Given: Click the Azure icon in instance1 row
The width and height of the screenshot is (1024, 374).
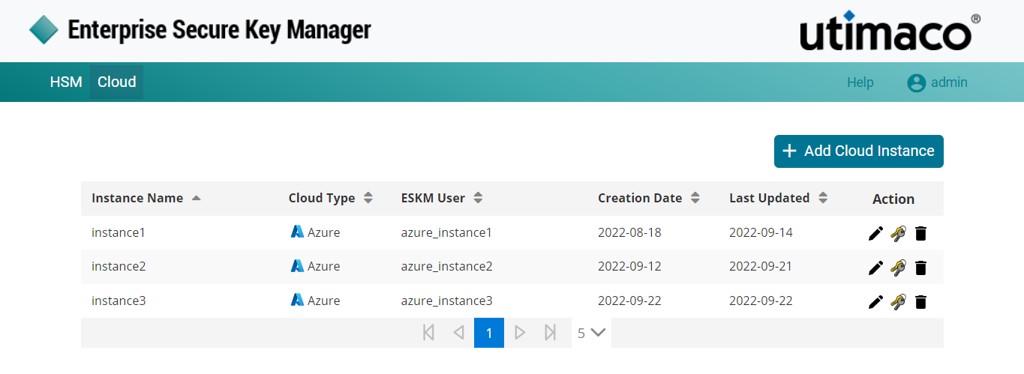Looking at the screenshot, I should click(297, 232).
